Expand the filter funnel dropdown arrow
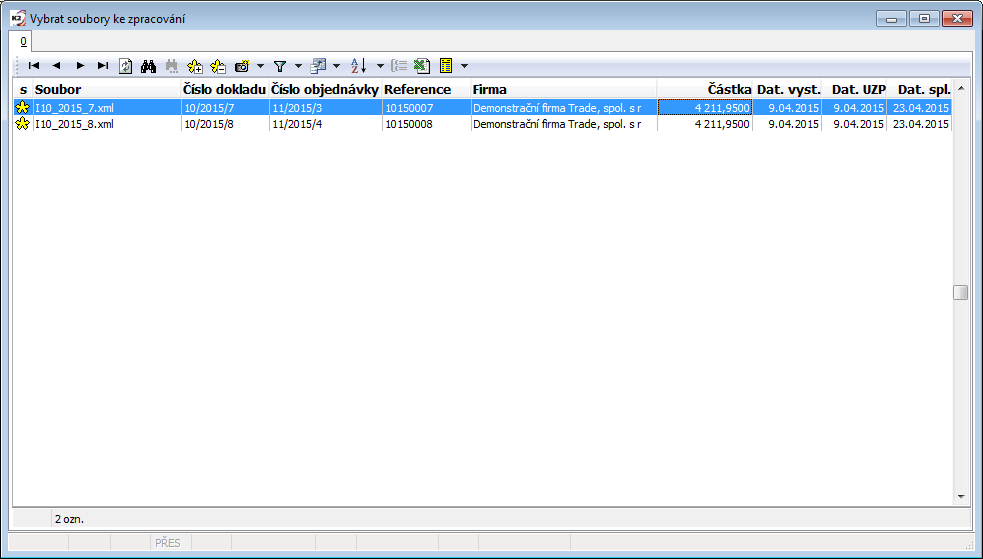 pos(298,66)
